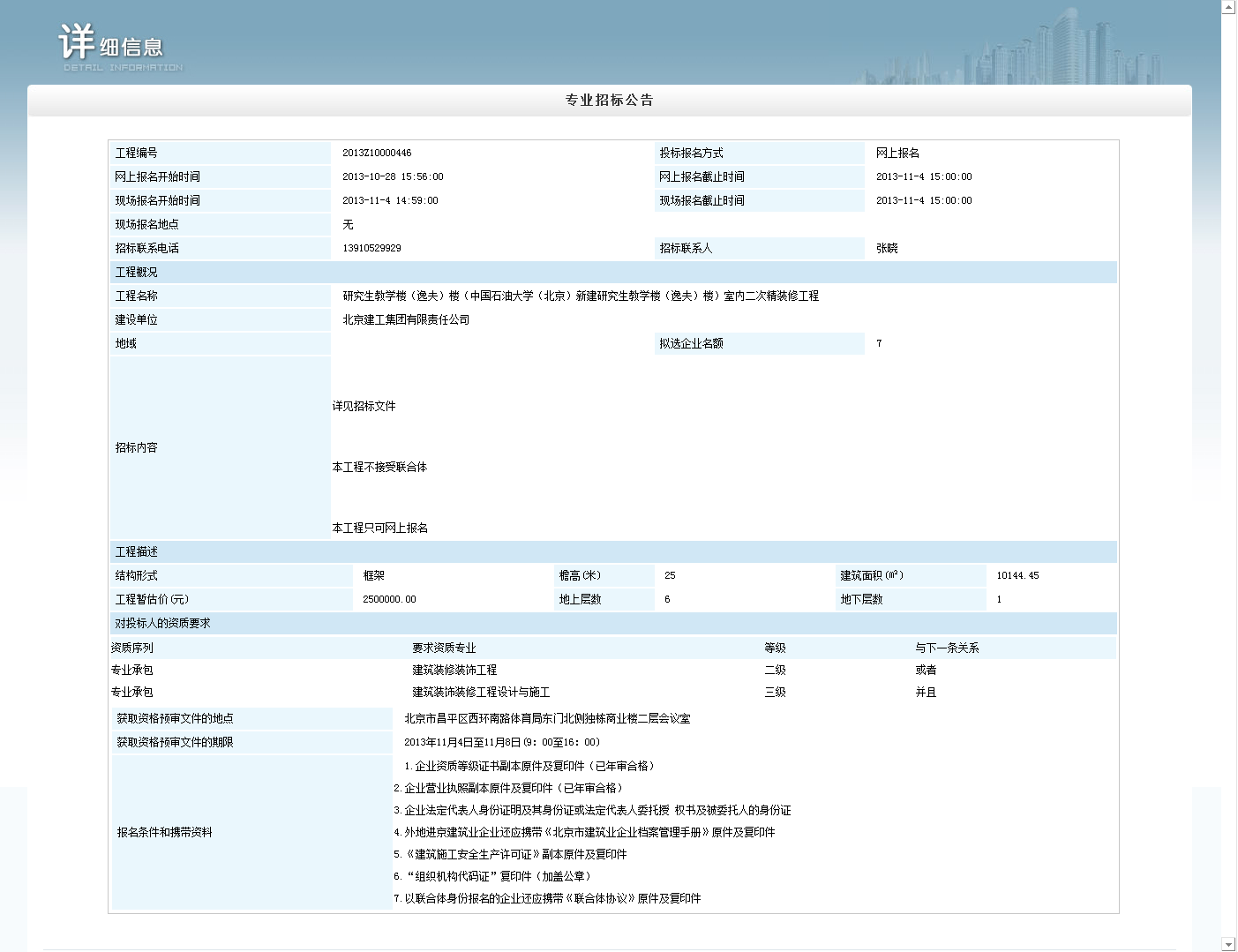
Task: Click the 要求资质专业 column header
Action: tap(444, 648)
